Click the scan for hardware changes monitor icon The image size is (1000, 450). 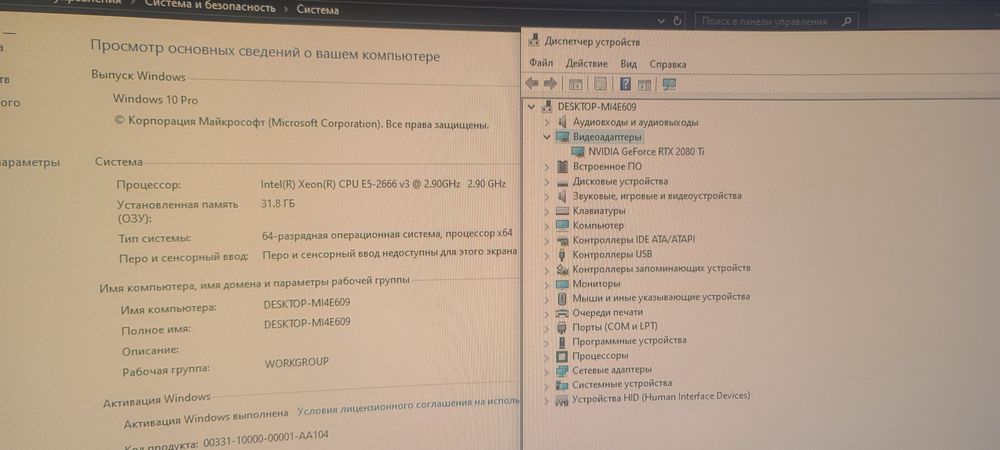tap(669, 85)
